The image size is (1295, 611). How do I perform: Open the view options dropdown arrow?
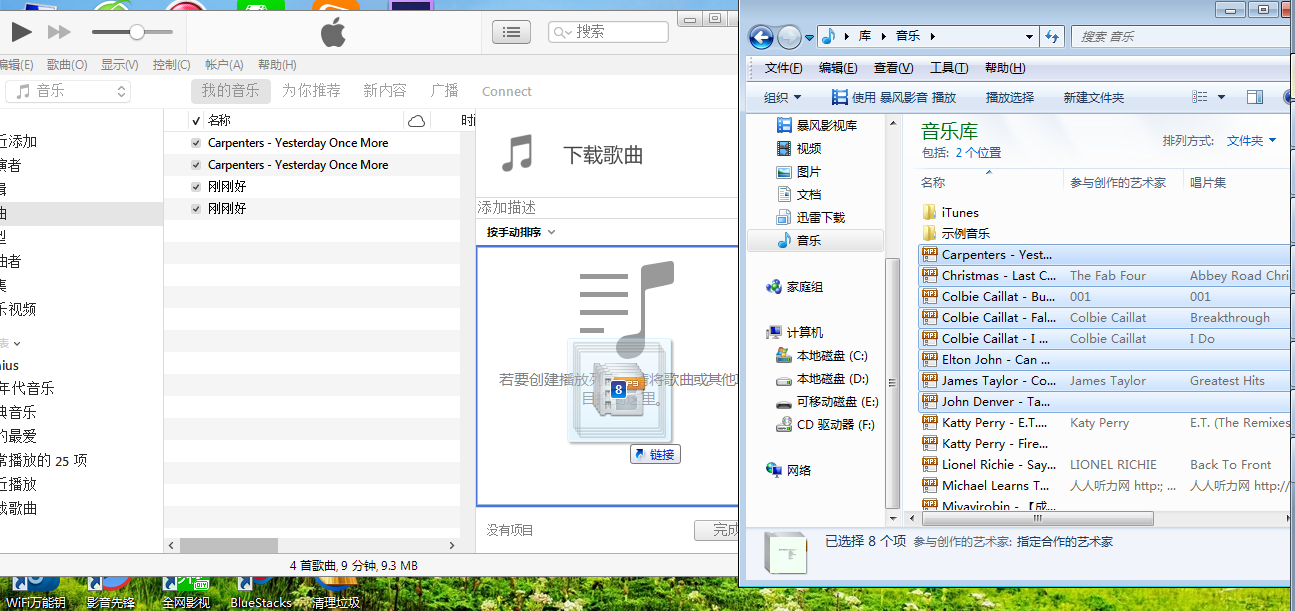click(x=1221, y=97)
